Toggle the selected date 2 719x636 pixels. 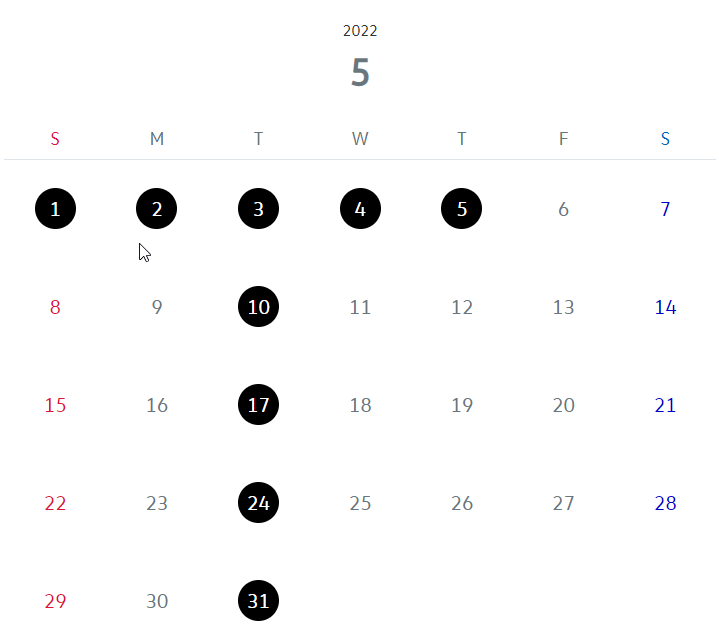pyautogui.click(x=157, y=209)
